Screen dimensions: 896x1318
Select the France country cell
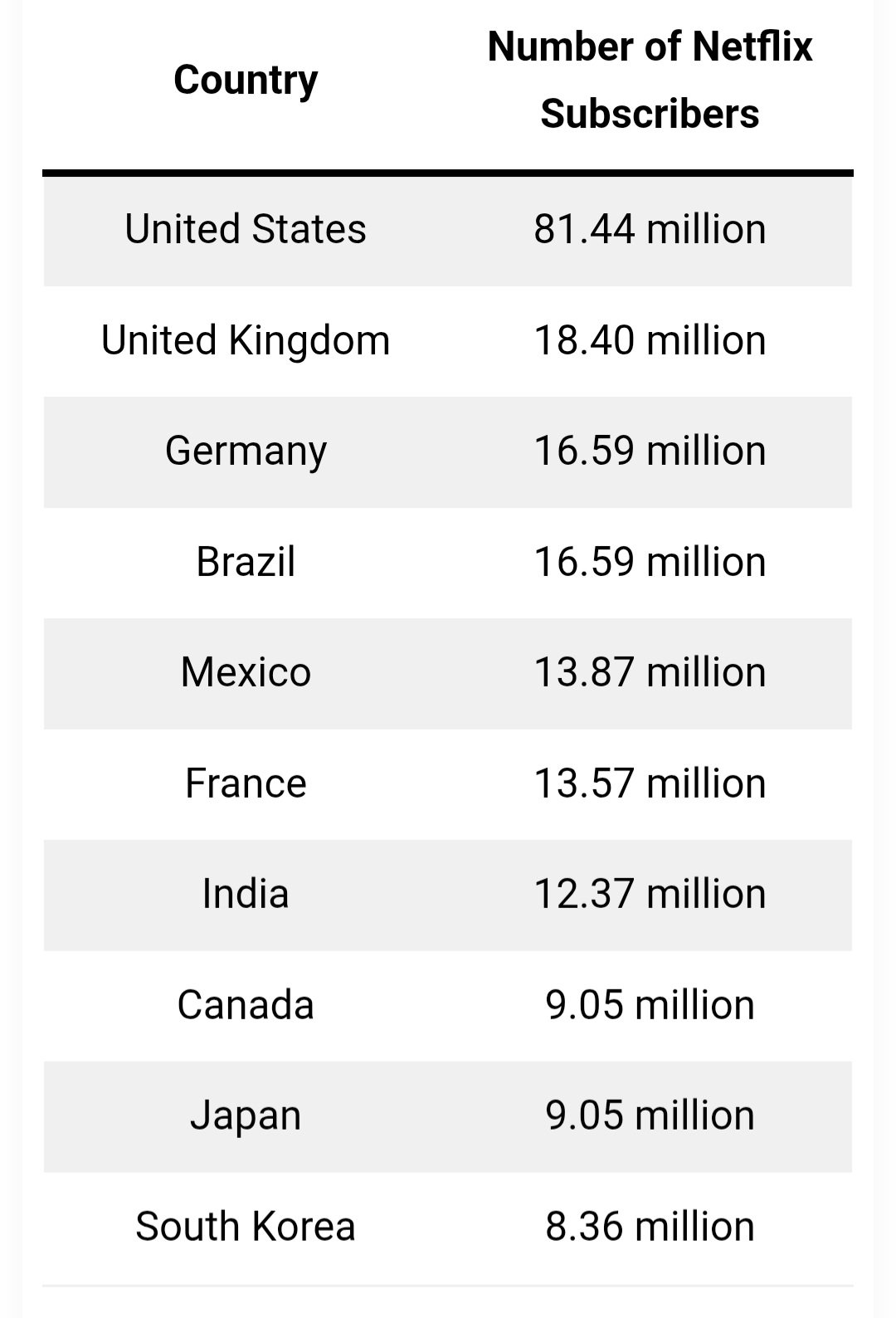click(x=246, y=783)
